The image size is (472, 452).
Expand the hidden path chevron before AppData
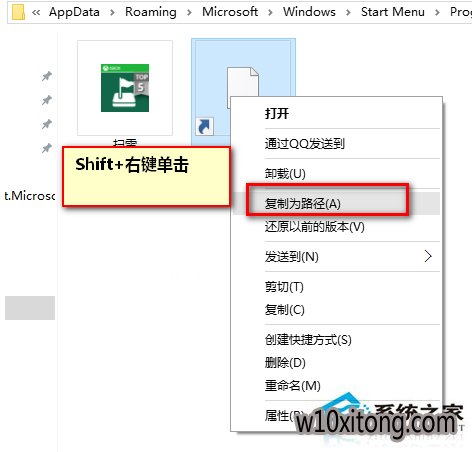click(x=36, y=12)
